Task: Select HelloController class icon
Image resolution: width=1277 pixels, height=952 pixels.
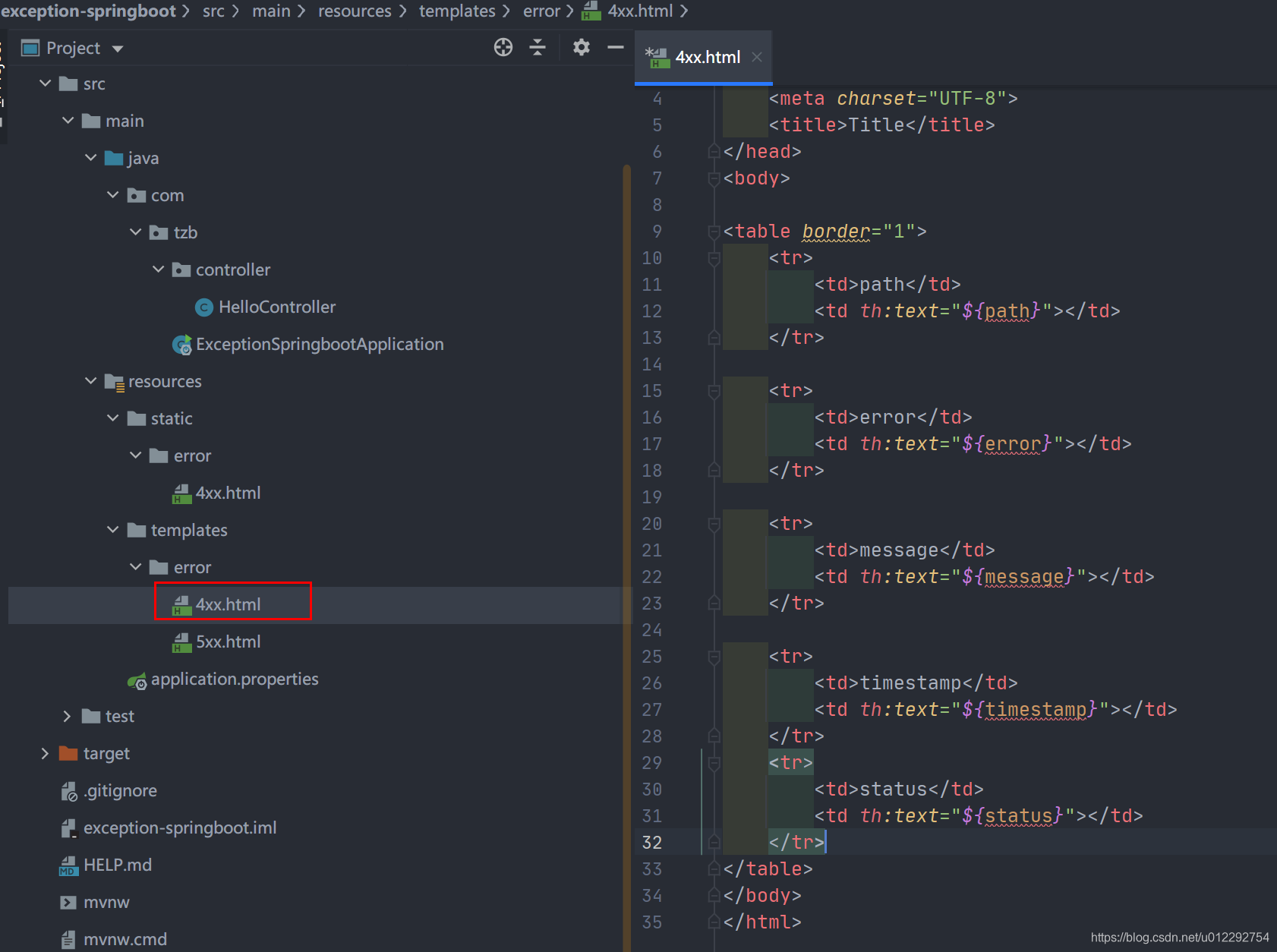Action: coord(204,307)
